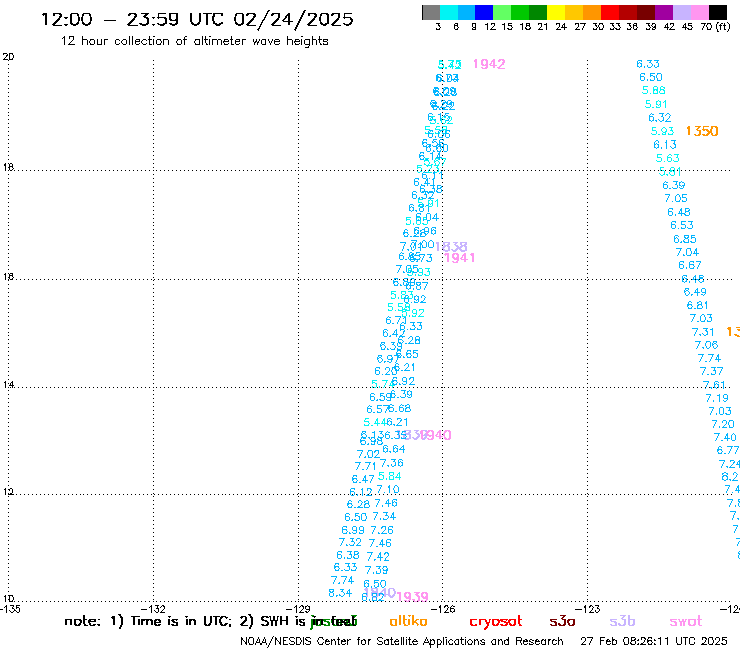Select the 's3a' satellite label
740x650 pixels.
click(562, 621)
